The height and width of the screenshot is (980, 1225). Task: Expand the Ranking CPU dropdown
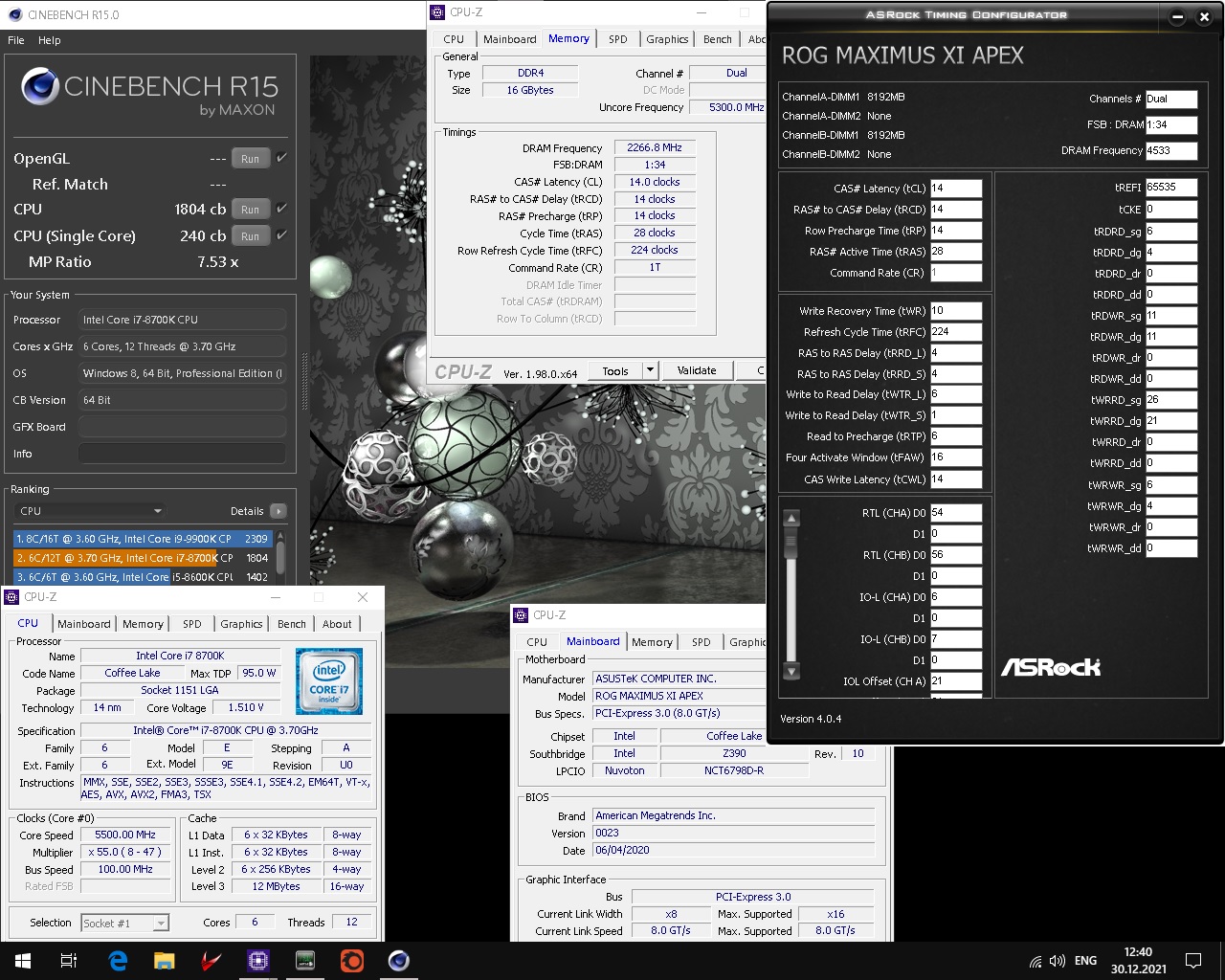coord(90,511)
